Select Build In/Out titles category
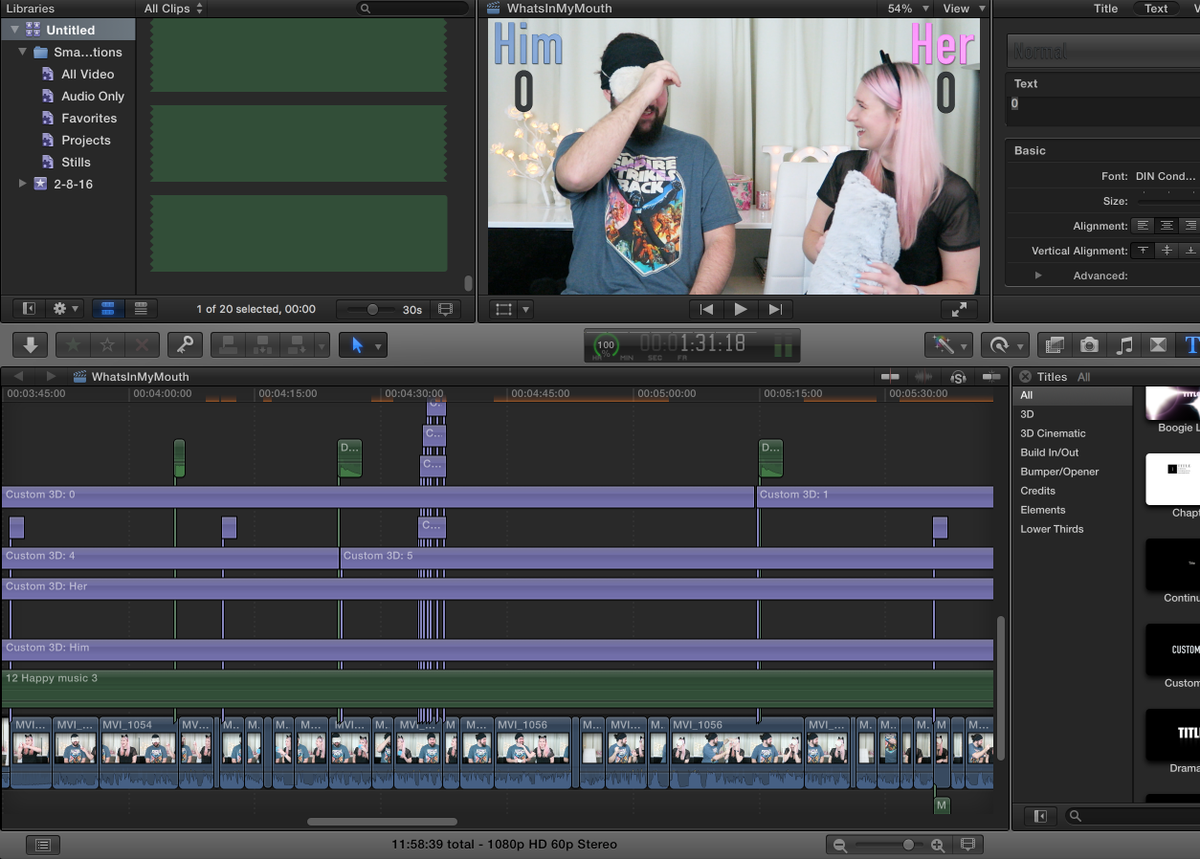Image resolution: width=1200 pixels, height=859 pixels. click(1049, 452)
